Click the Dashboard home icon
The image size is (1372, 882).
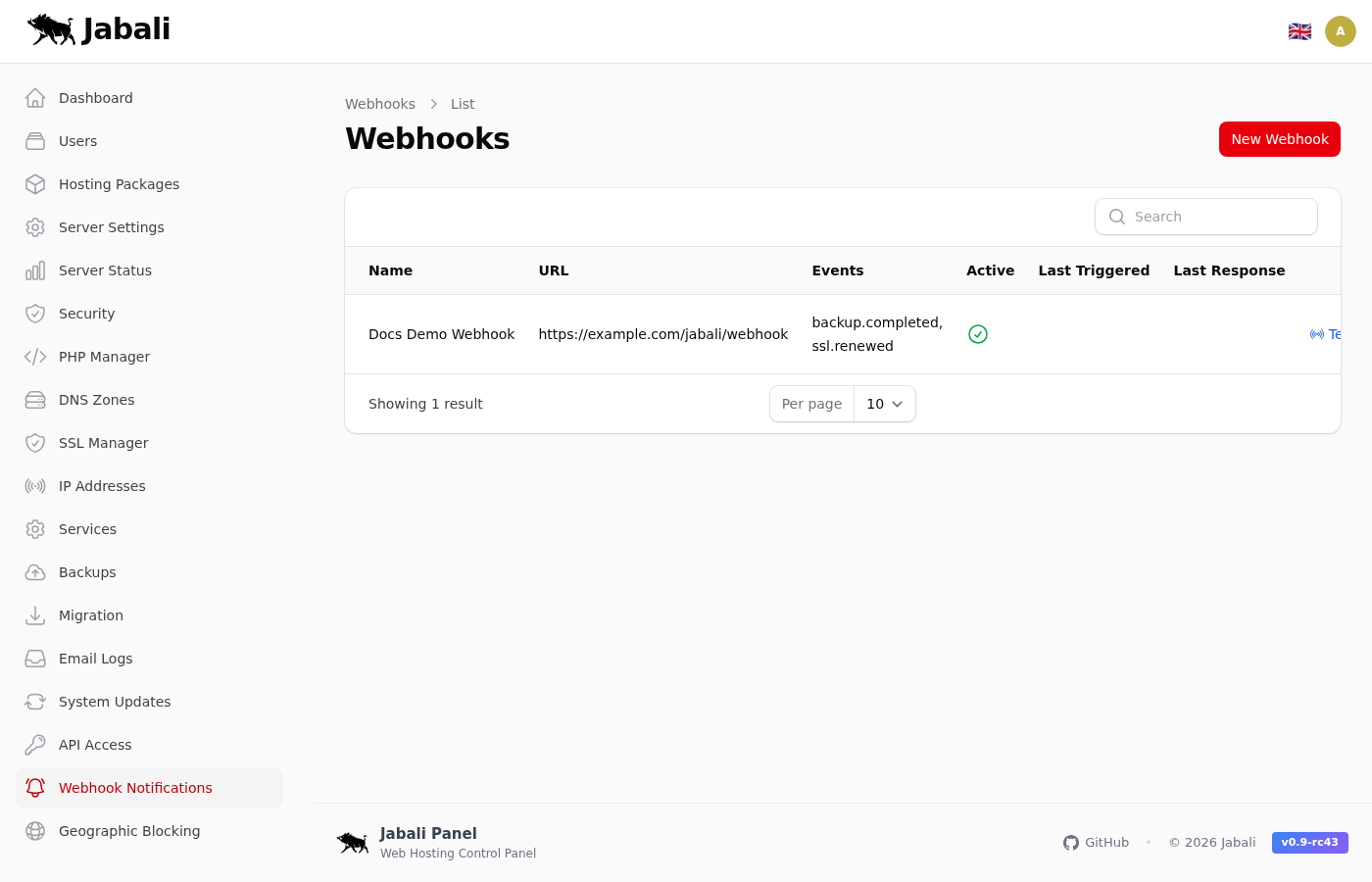(x=35, y=98)
